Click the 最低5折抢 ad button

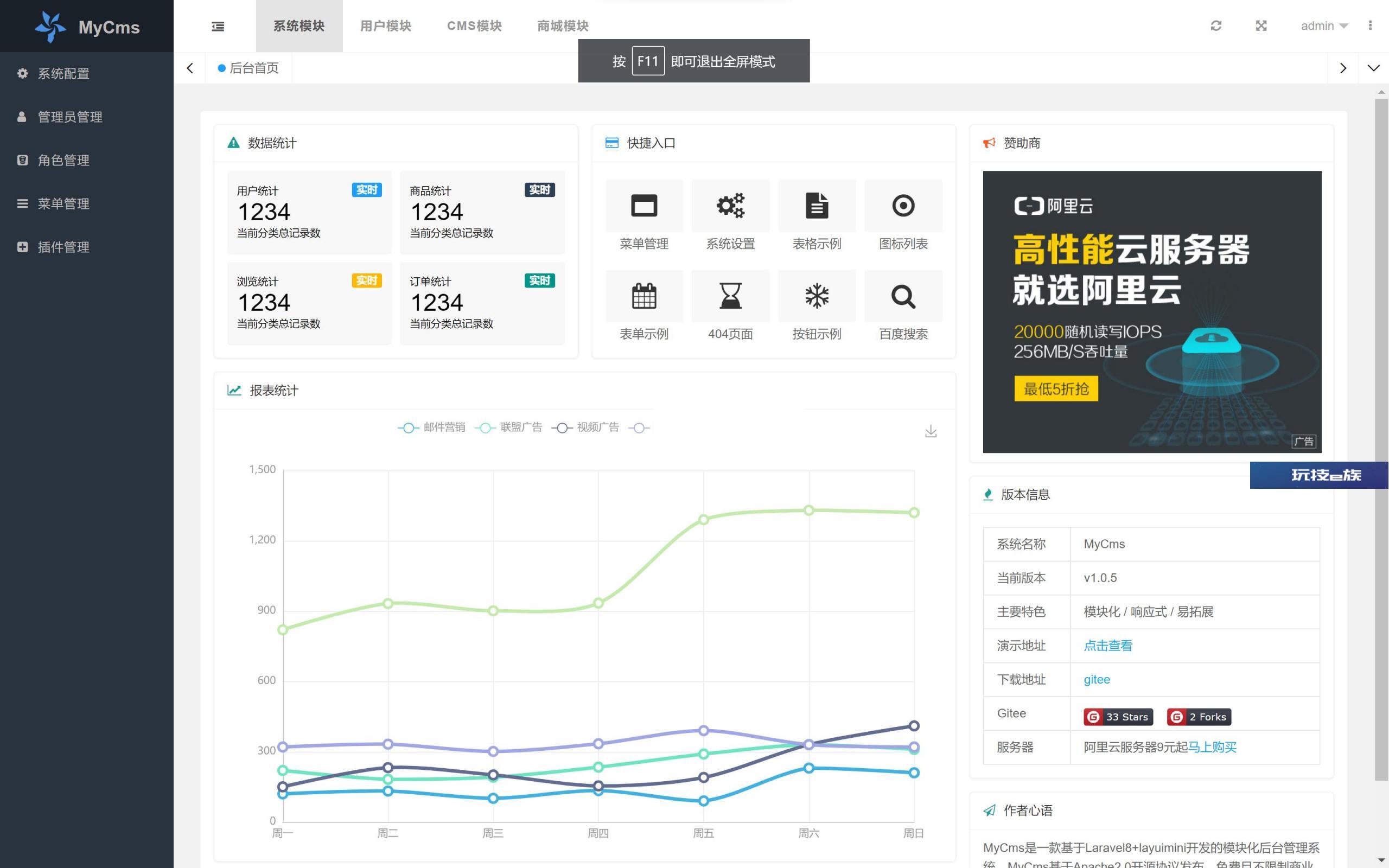click(x=1056, y=388)
